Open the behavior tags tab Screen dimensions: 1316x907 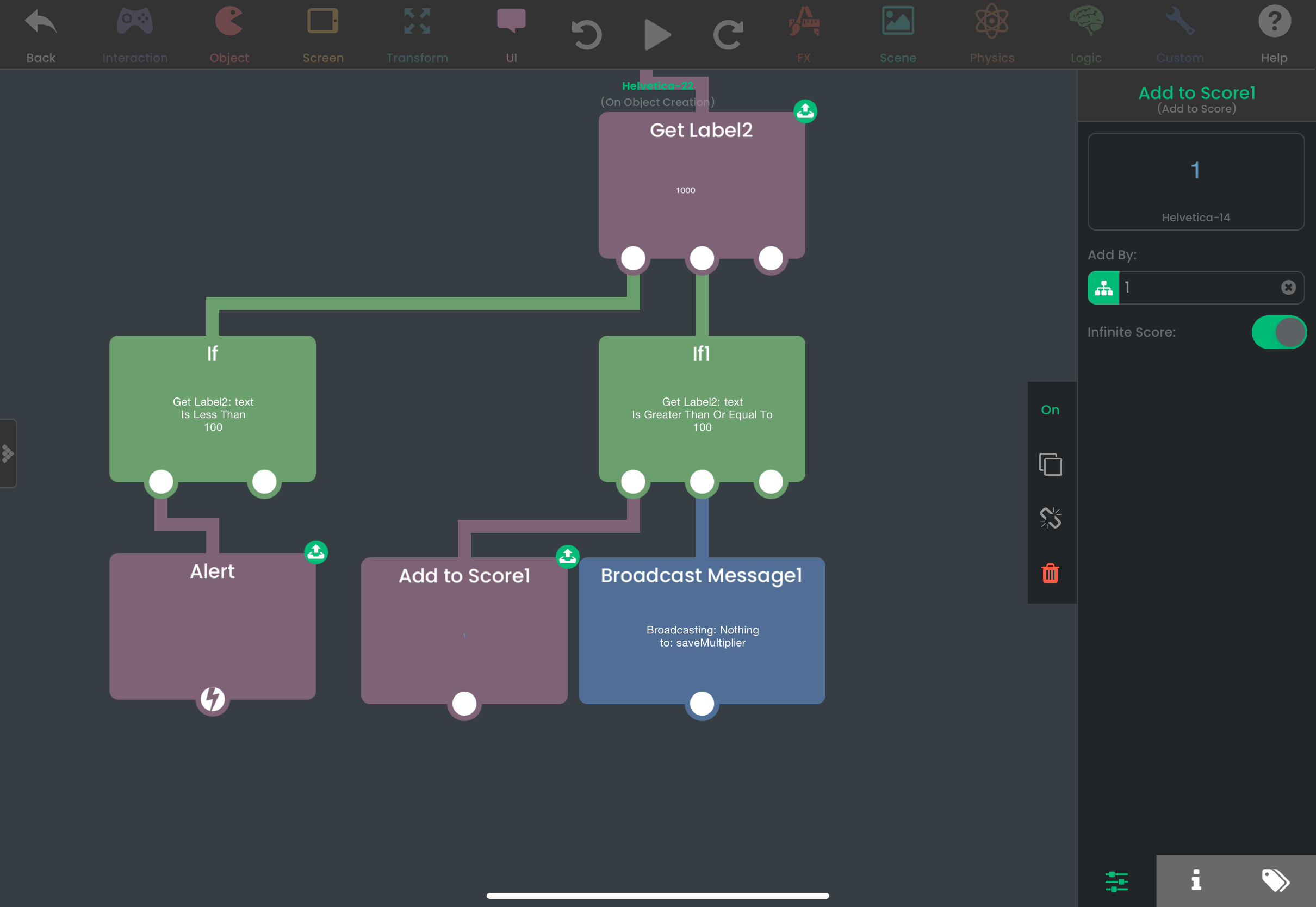click(x=1275, y=881)
